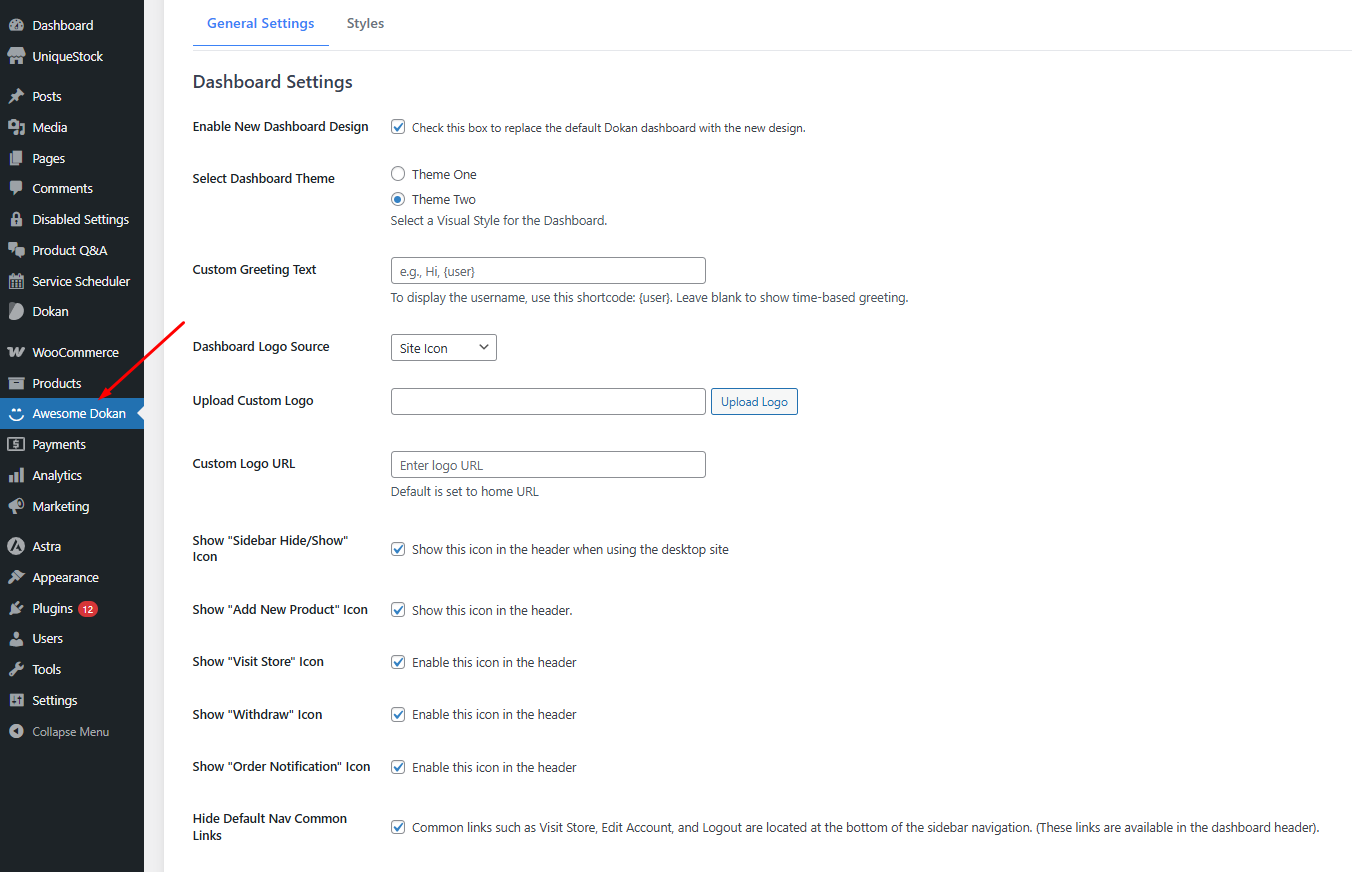Viewport: 1352px width, 872px height.
Task: Disable the "Withdraw" icon checkbox
Action: tap(398, 715)
